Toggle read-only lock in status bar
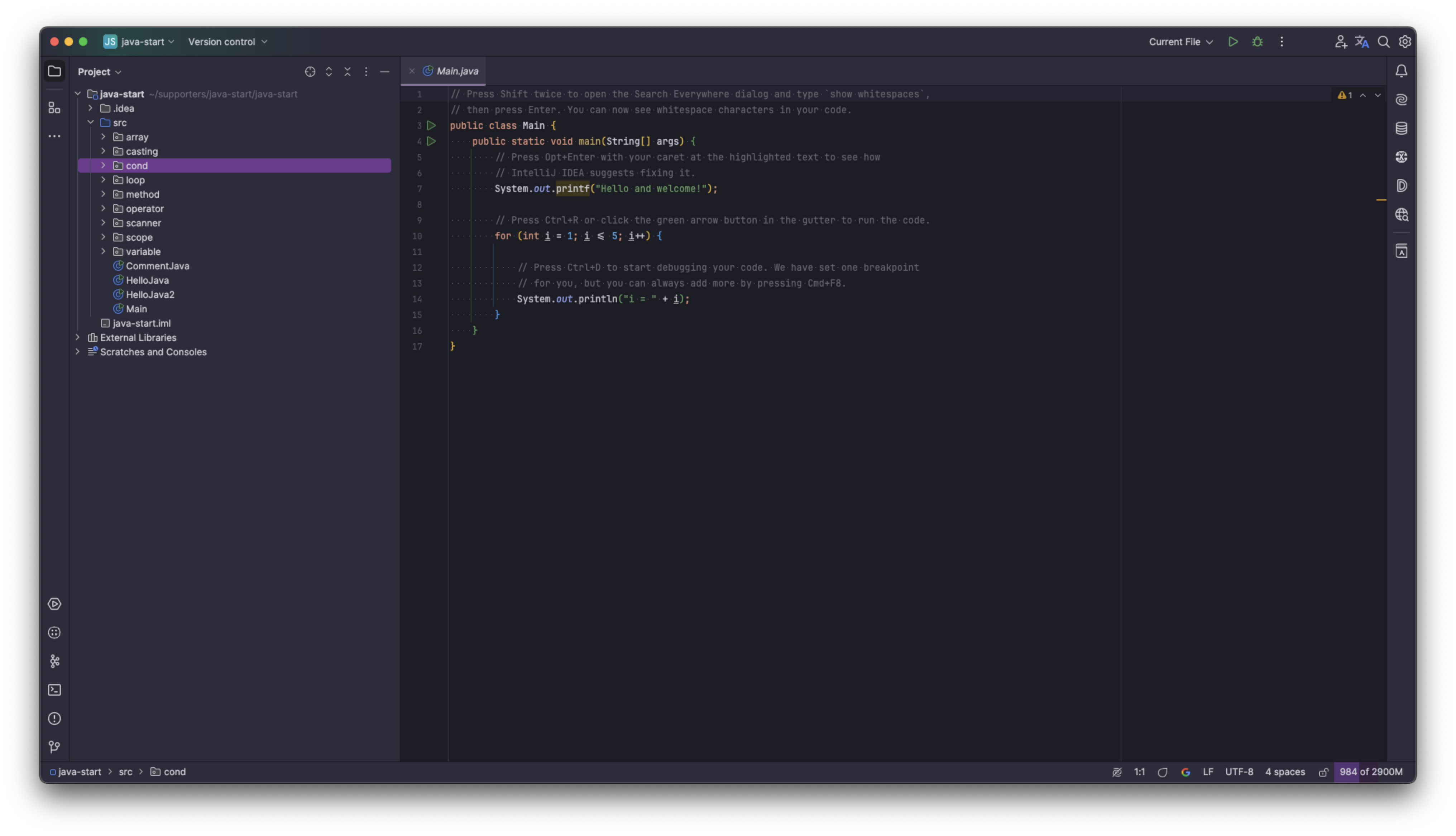 (x=1323, y=772)
